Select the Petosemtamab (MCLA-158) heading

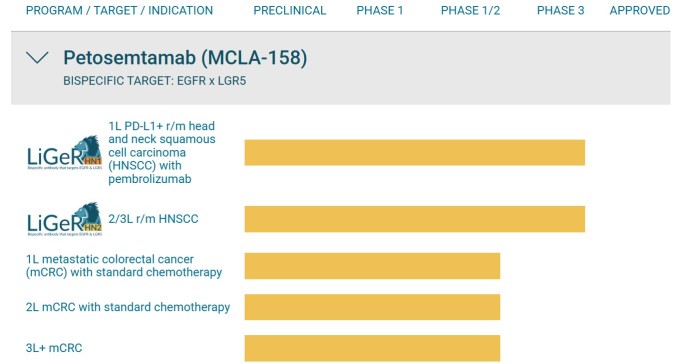[185, 58]
